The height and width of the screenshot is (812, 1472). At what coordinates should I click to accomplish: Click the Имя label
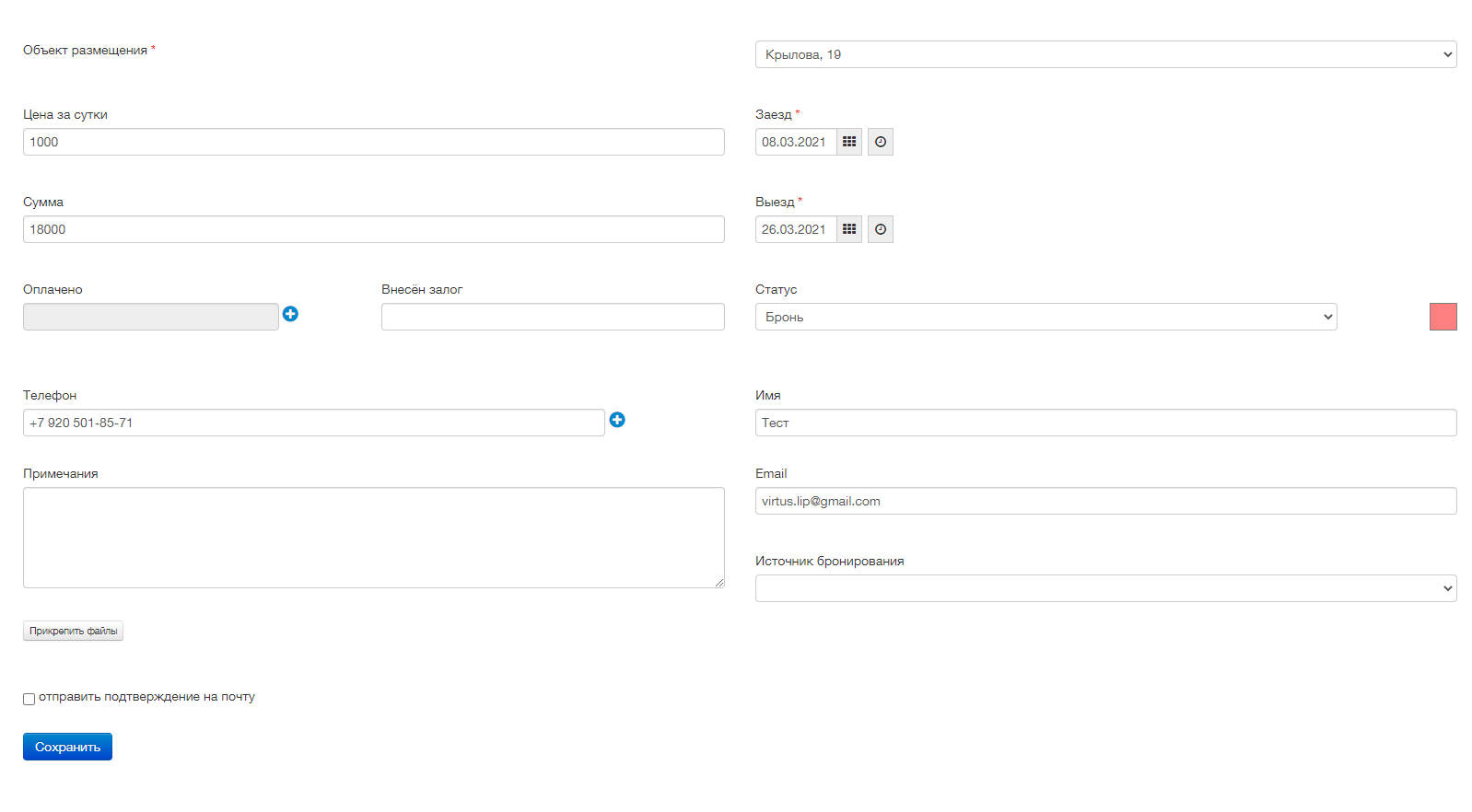[x=768, y=396]
